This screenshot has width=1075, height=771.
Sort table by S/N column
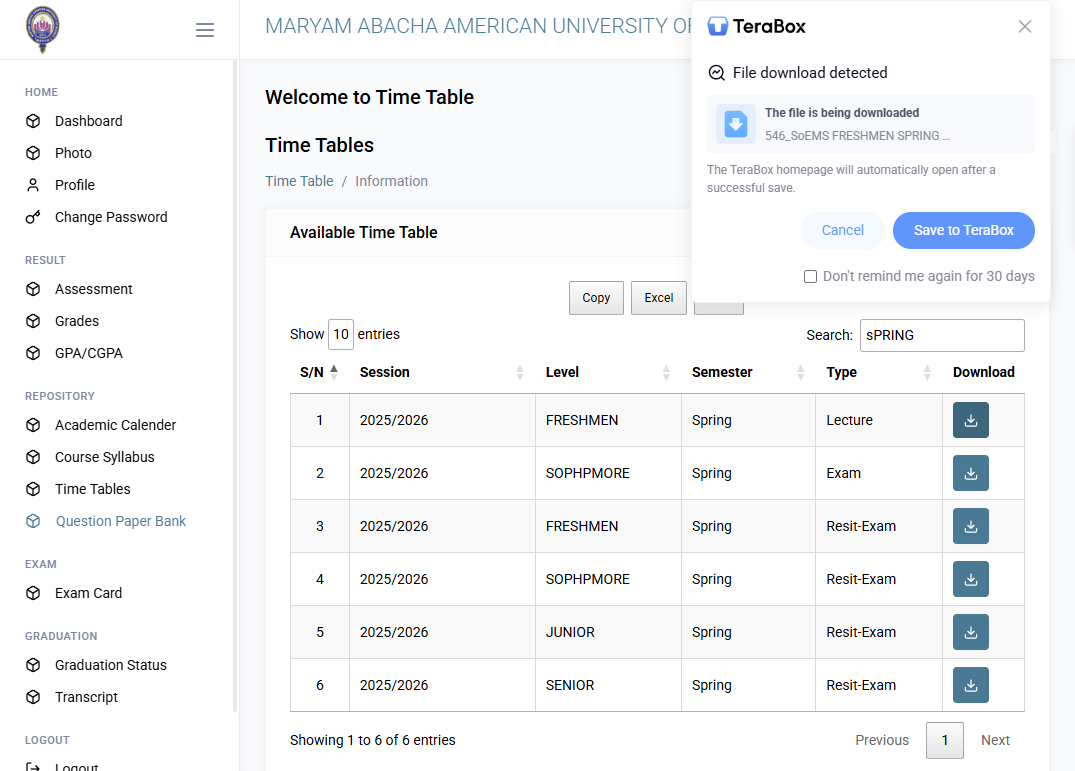coord(319,372)
